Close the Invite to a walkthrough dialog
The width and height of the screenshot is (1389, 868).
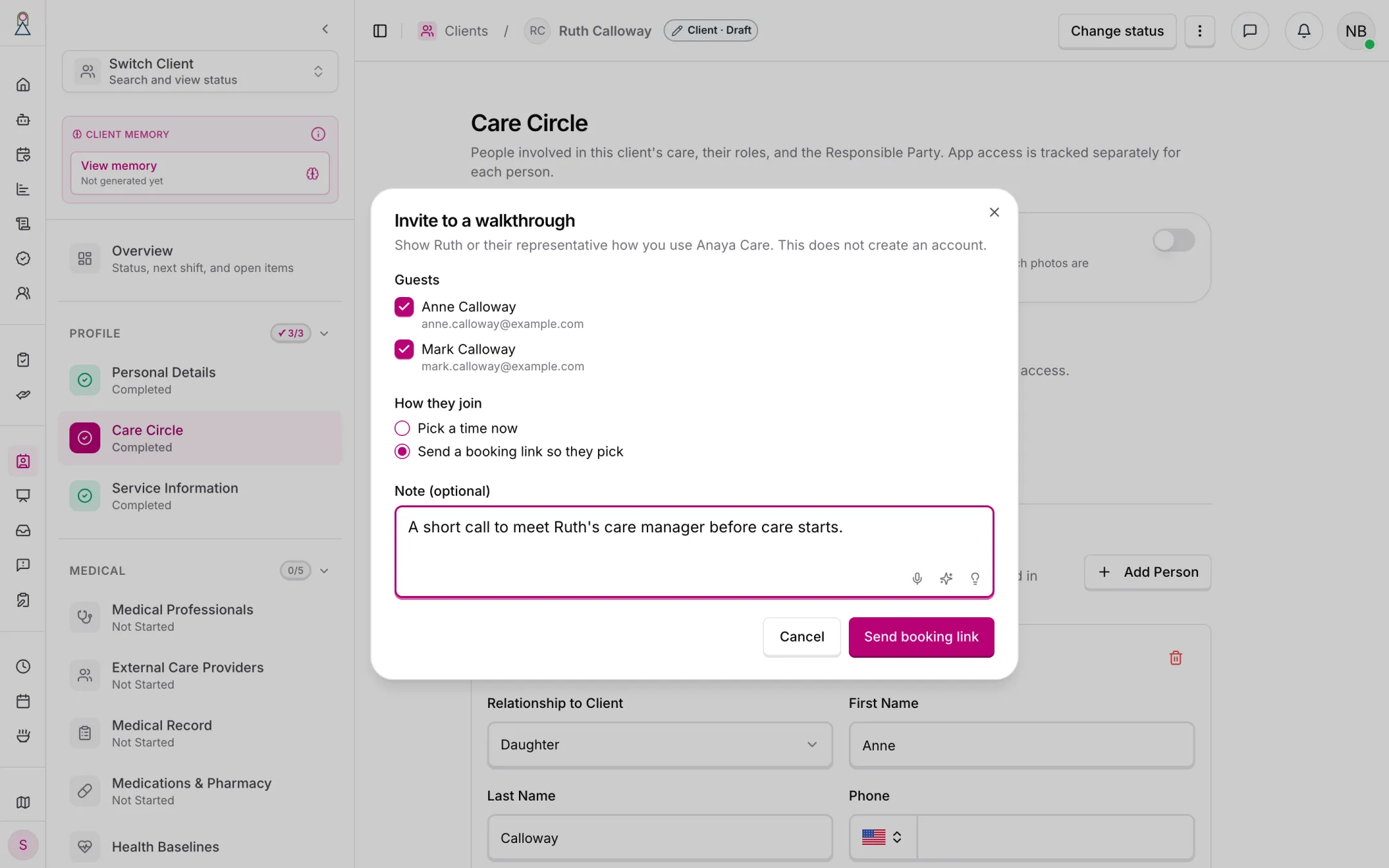point(994,212)
